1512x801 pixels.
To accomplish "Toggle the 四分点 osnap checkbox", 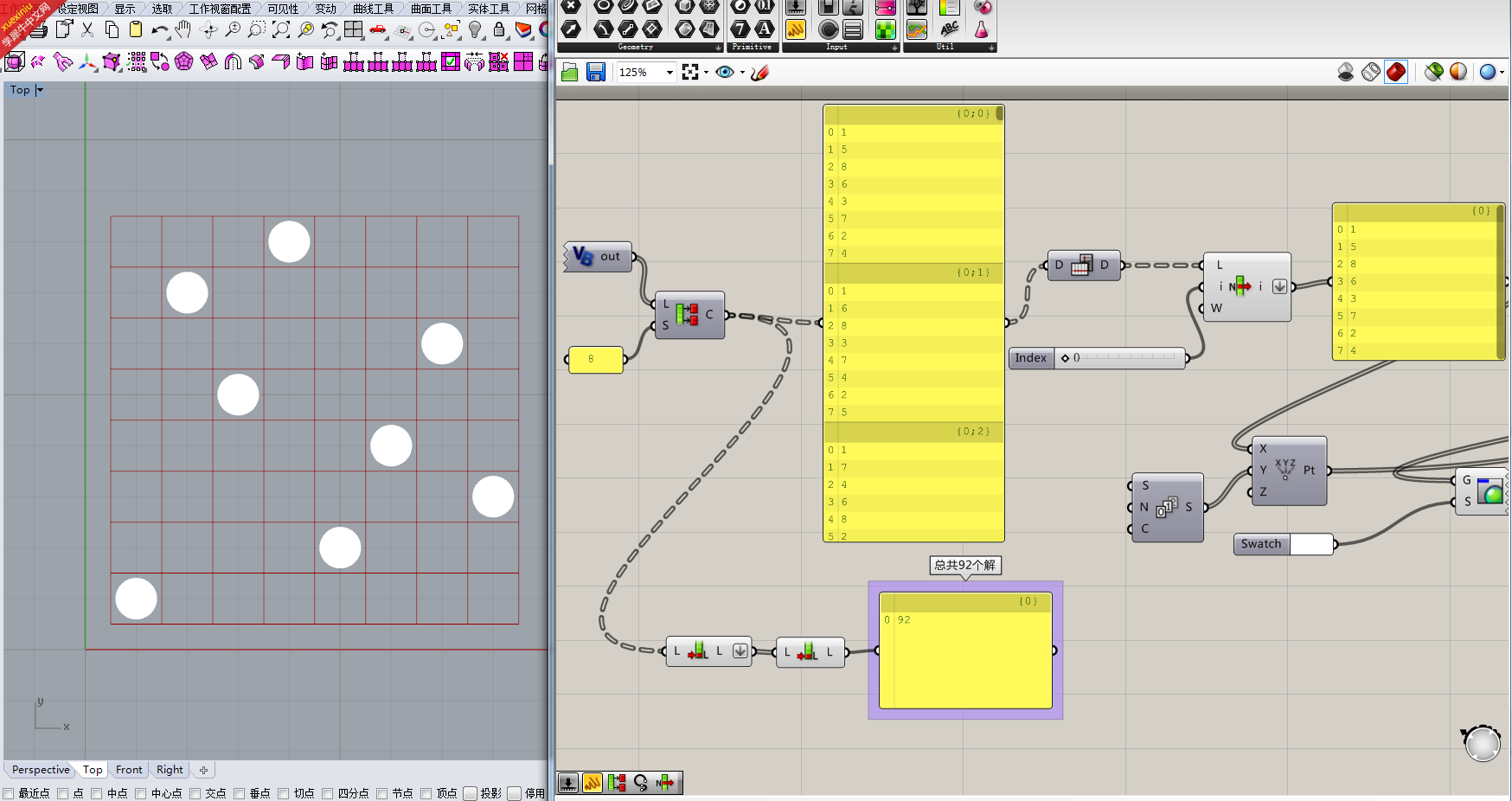I will [x=328, y=793].
